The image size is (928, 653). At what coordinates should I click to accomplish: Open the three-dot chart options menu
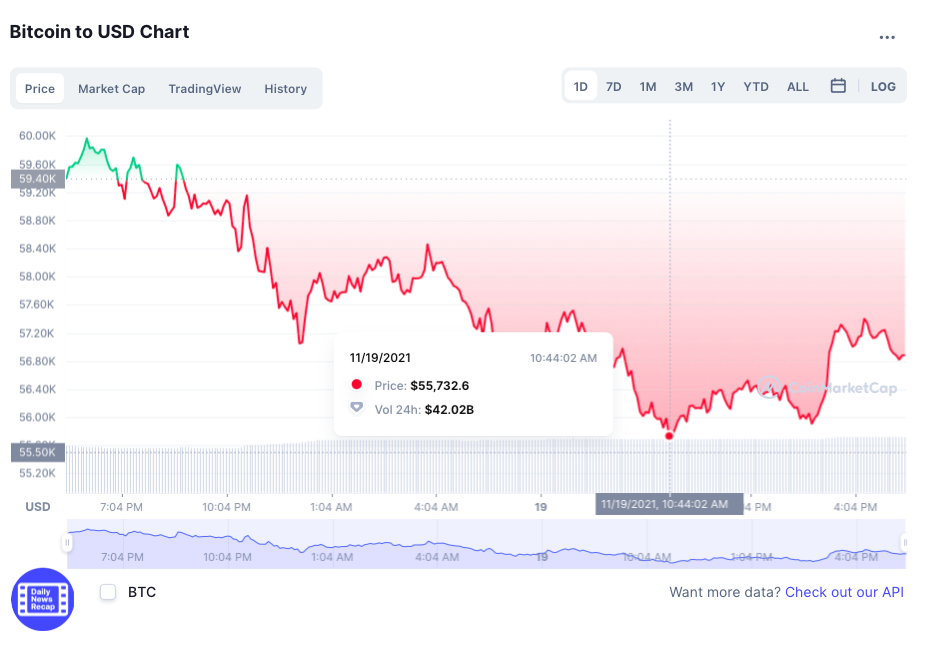click(x=882, y=37)
